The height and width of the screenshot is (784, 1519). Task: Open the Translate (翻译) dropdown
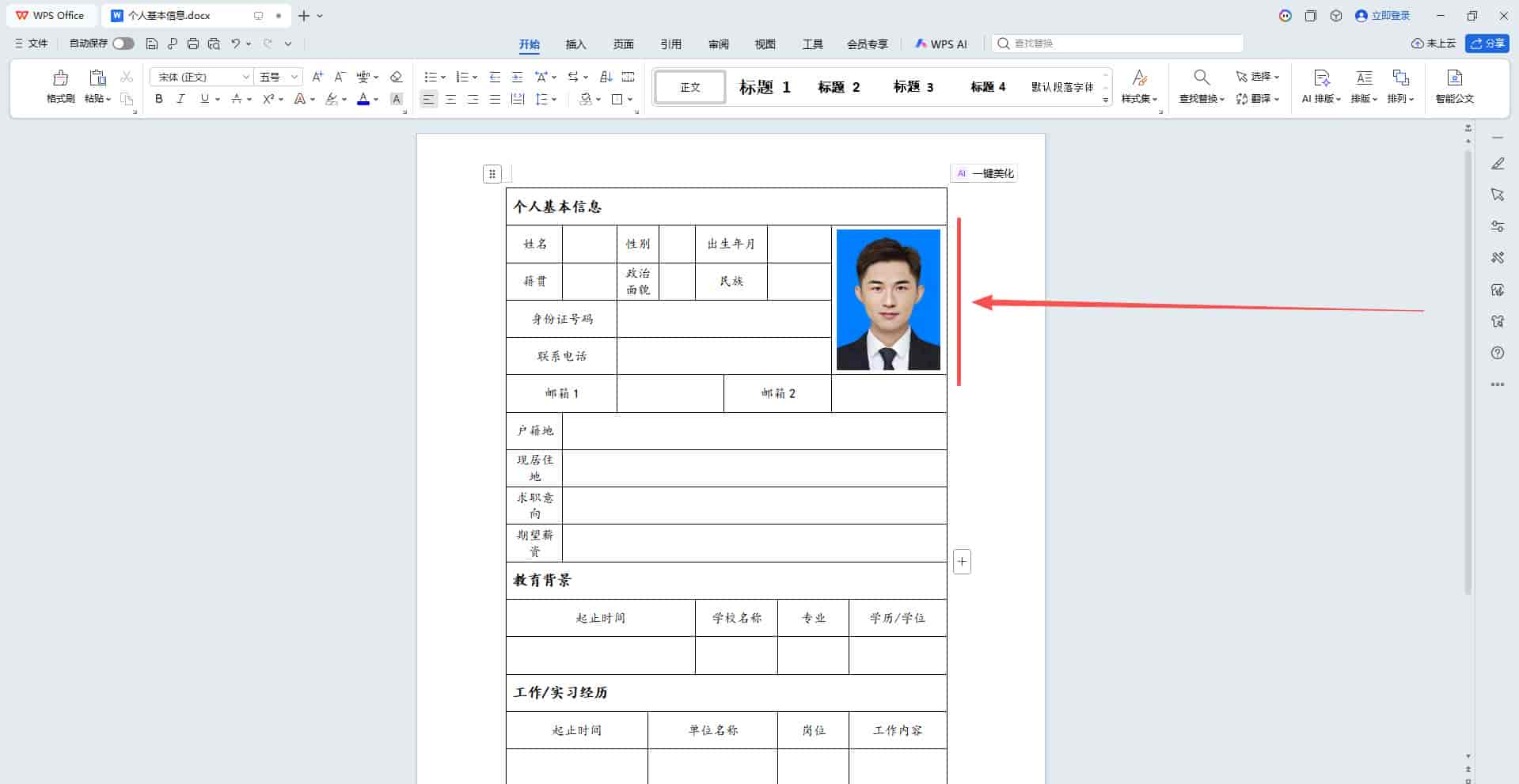point(1258,99)
